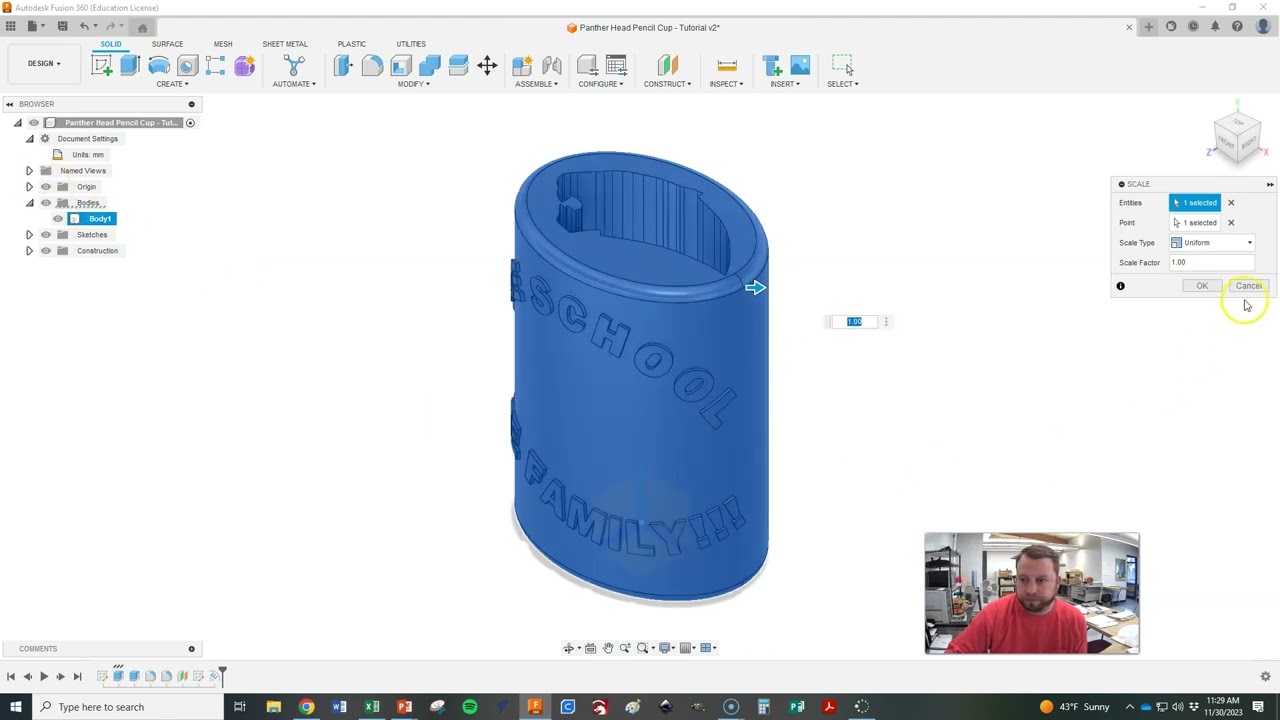Viewport: 1280px width, 720px height.
Task: Select the Shell tool
Action: (x=401, y=66)
